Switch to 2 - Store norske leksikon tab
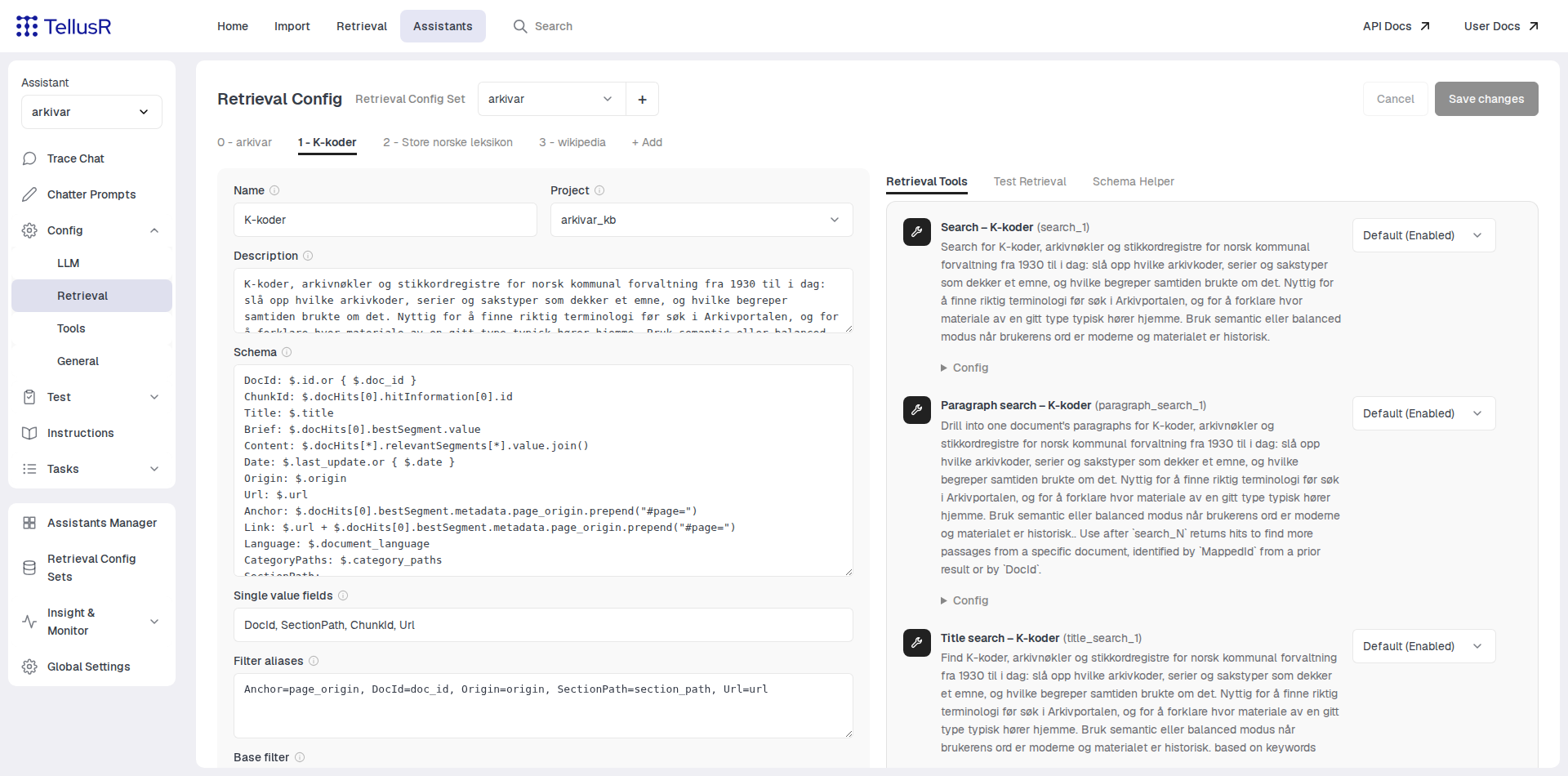 pos(448,142)
